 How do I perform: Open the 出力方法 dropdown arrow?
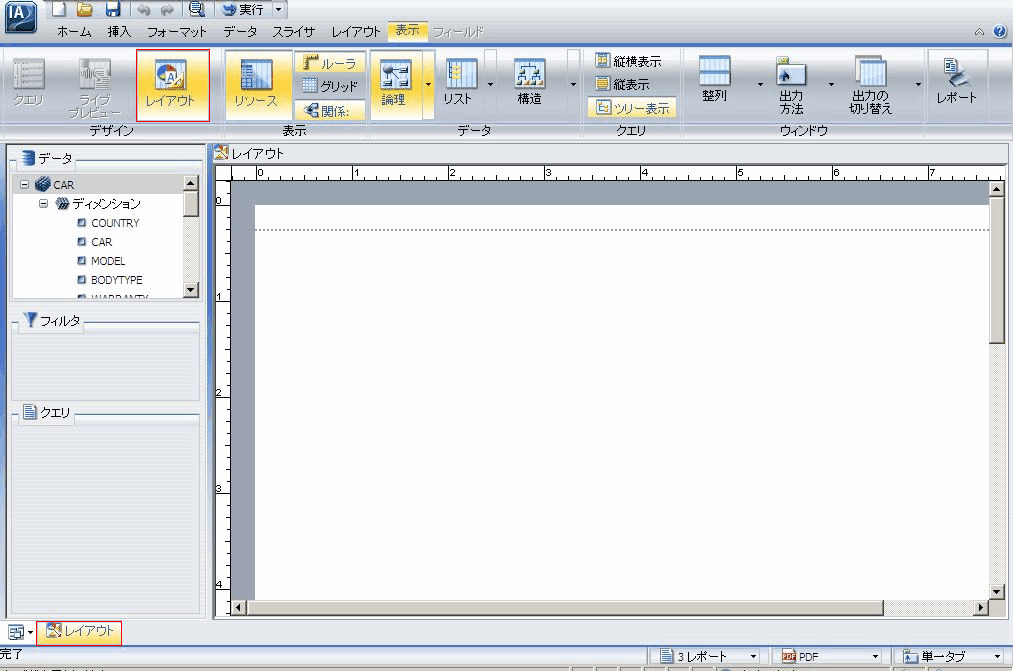pos(831,85)
